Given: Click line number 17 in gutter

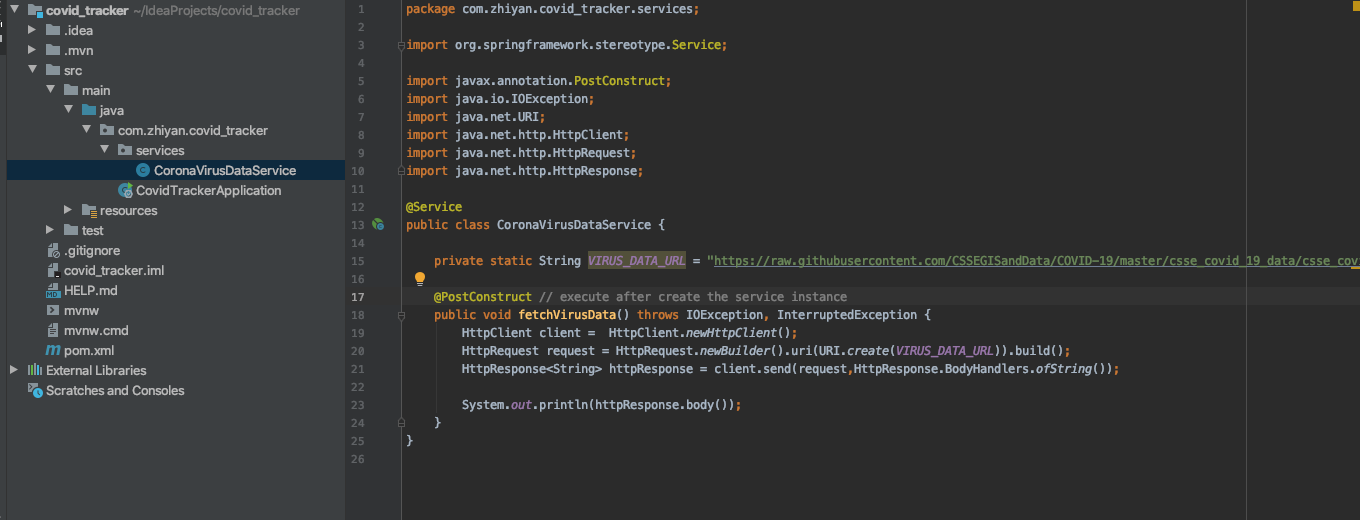Looking at the screenshot, I should pos(359,297).
